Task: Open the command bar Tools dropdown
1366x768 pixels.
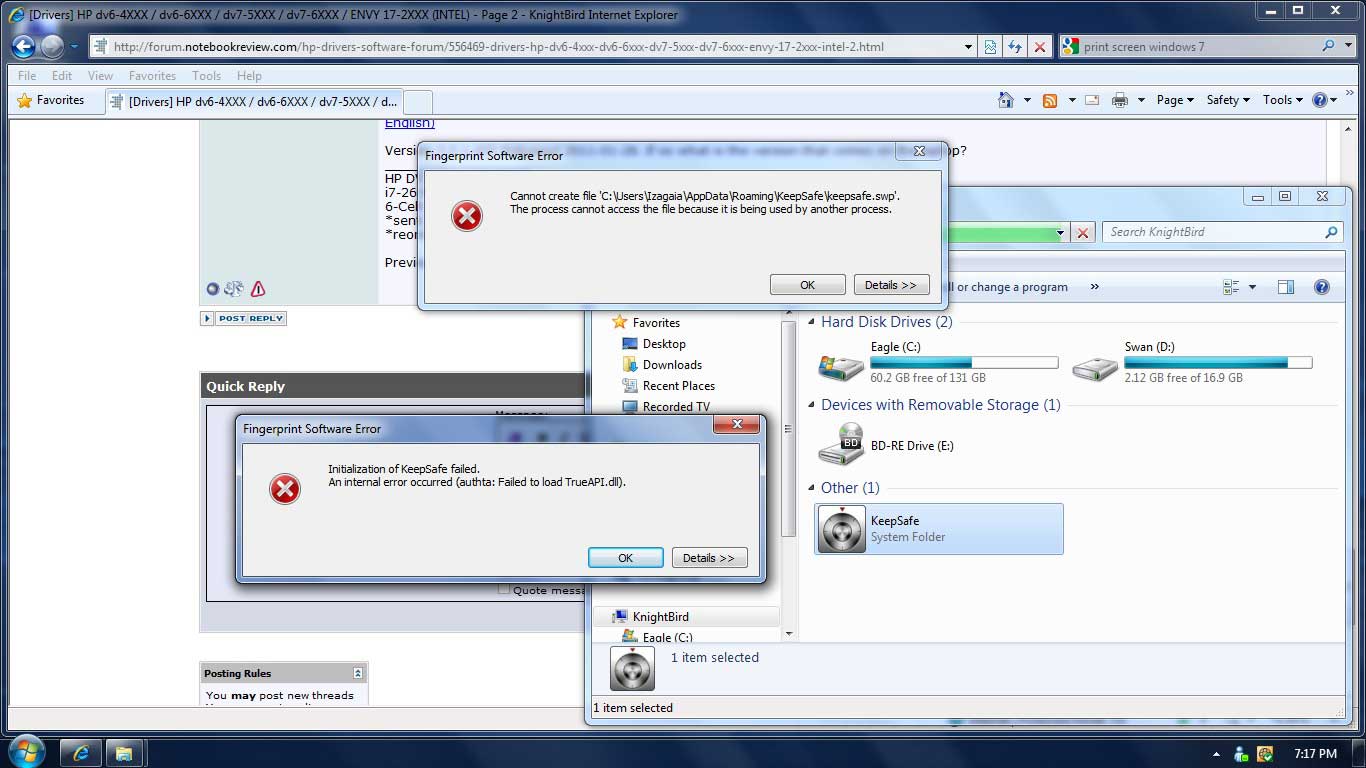Action: click(x=1283, y=100)
